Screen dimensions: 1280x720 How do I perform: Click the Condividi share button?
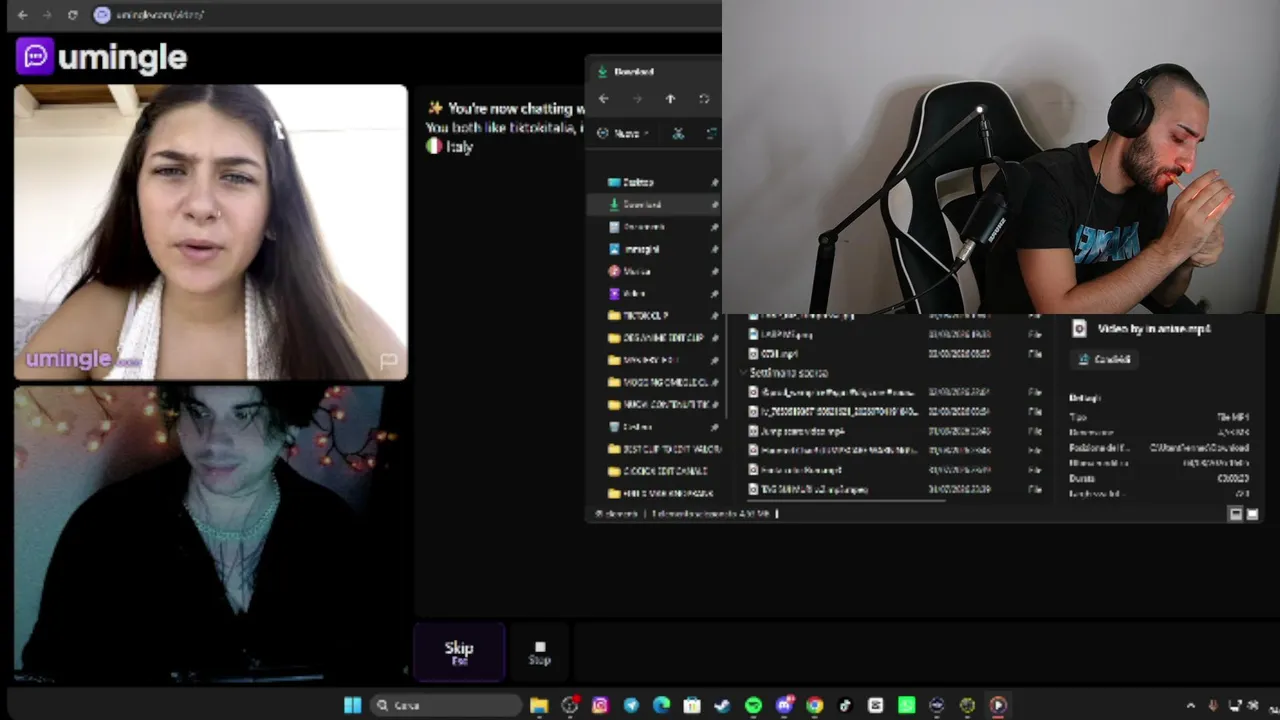1106,359
